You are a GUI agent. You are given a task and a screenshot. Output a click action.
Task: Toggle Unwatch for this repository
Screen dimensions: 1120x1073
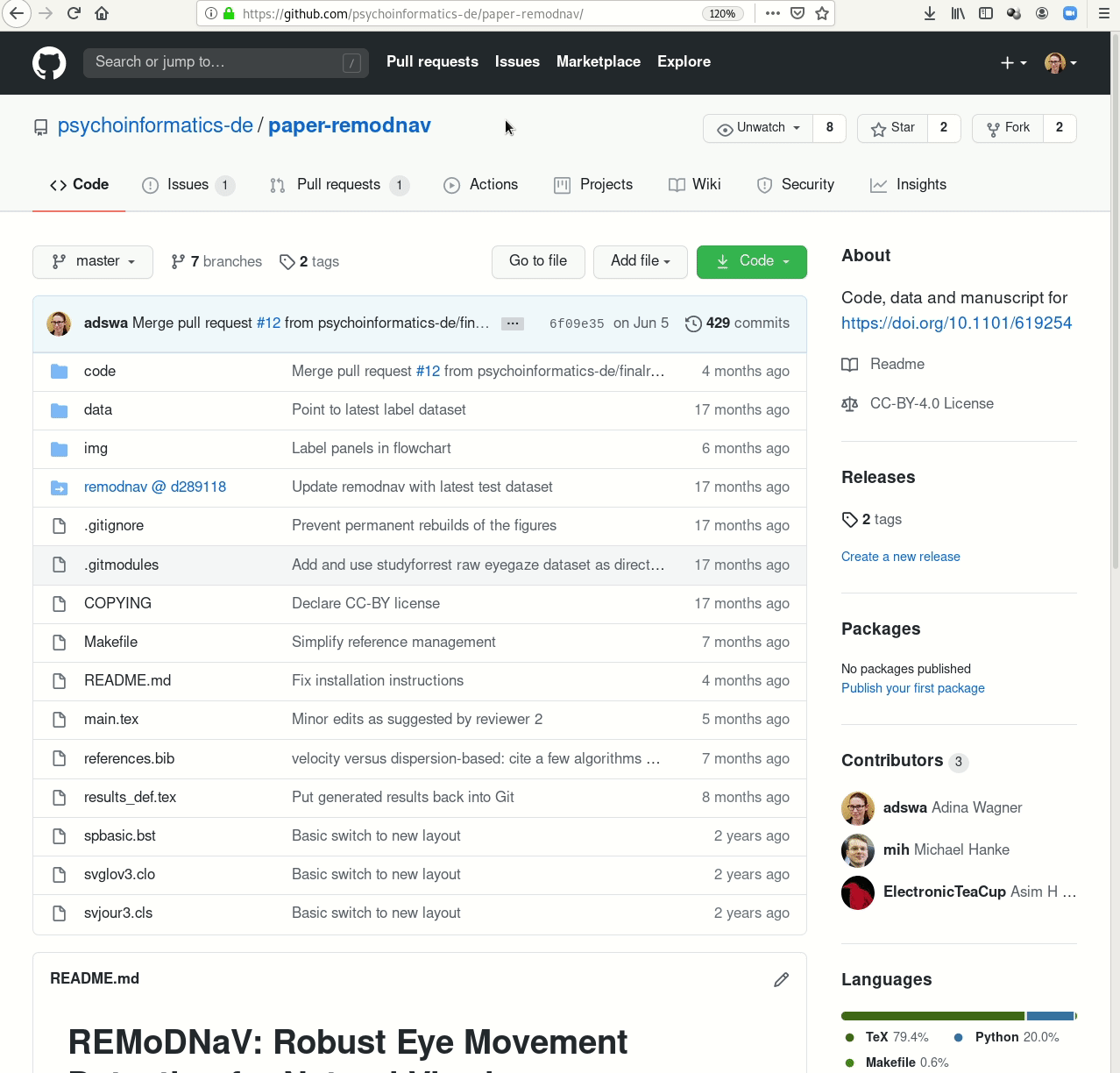[x=759, y=128]
